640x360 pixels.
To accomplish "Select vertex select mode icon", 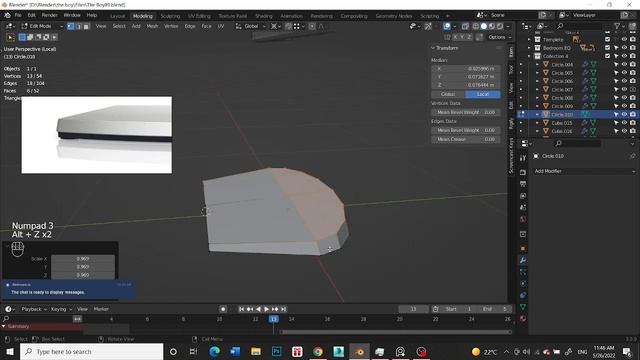I will tap(71, 26).
